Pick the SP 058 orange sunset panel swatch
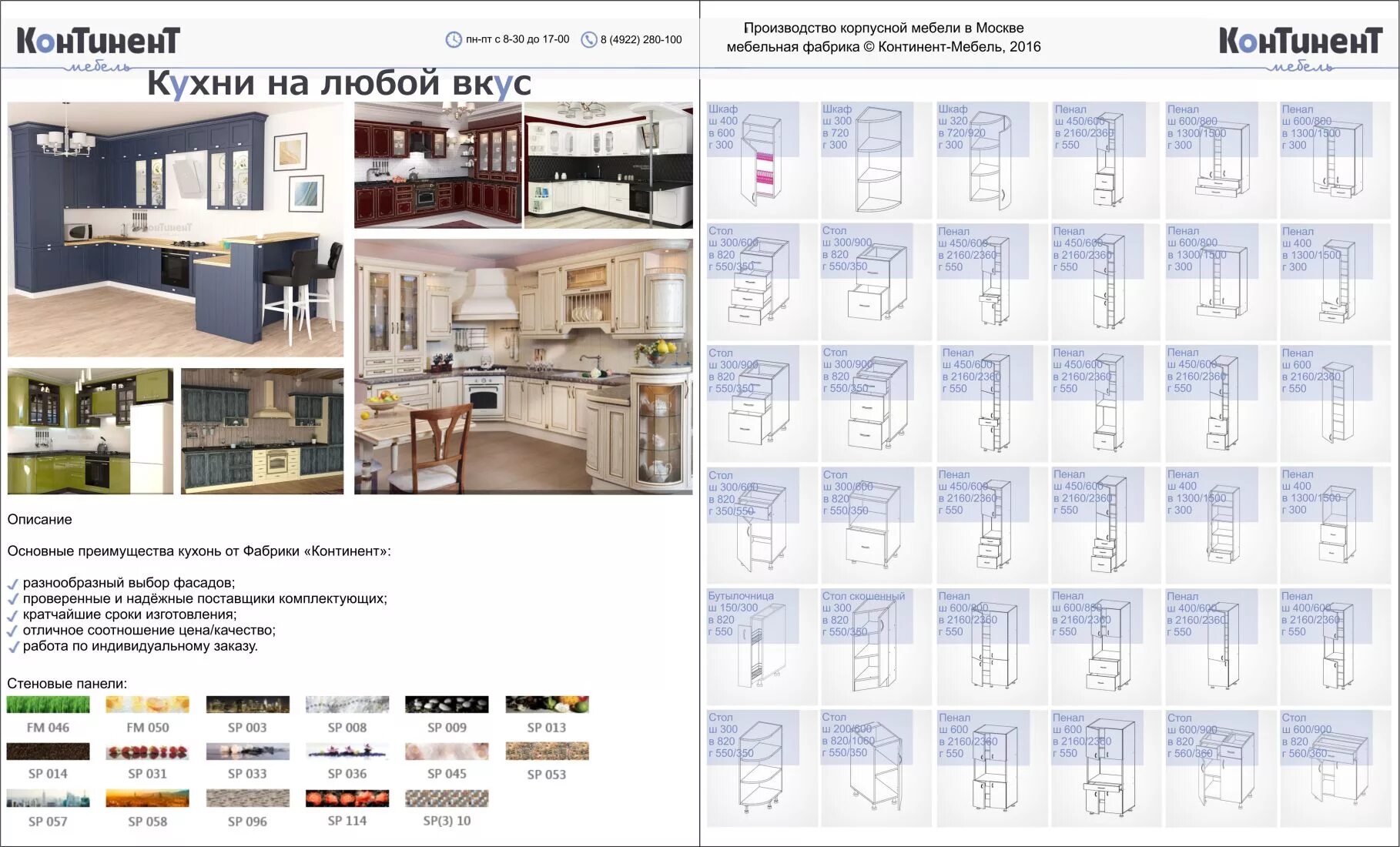Image resolution: width=1400 pixels, height=847 pixels. (147, 798)
